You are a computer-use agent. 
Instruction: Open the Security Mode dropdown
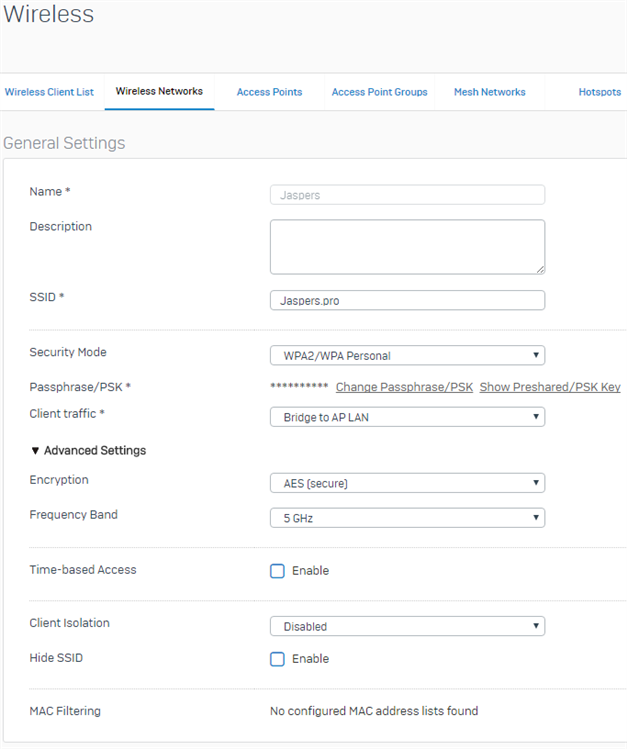(407, 355)
